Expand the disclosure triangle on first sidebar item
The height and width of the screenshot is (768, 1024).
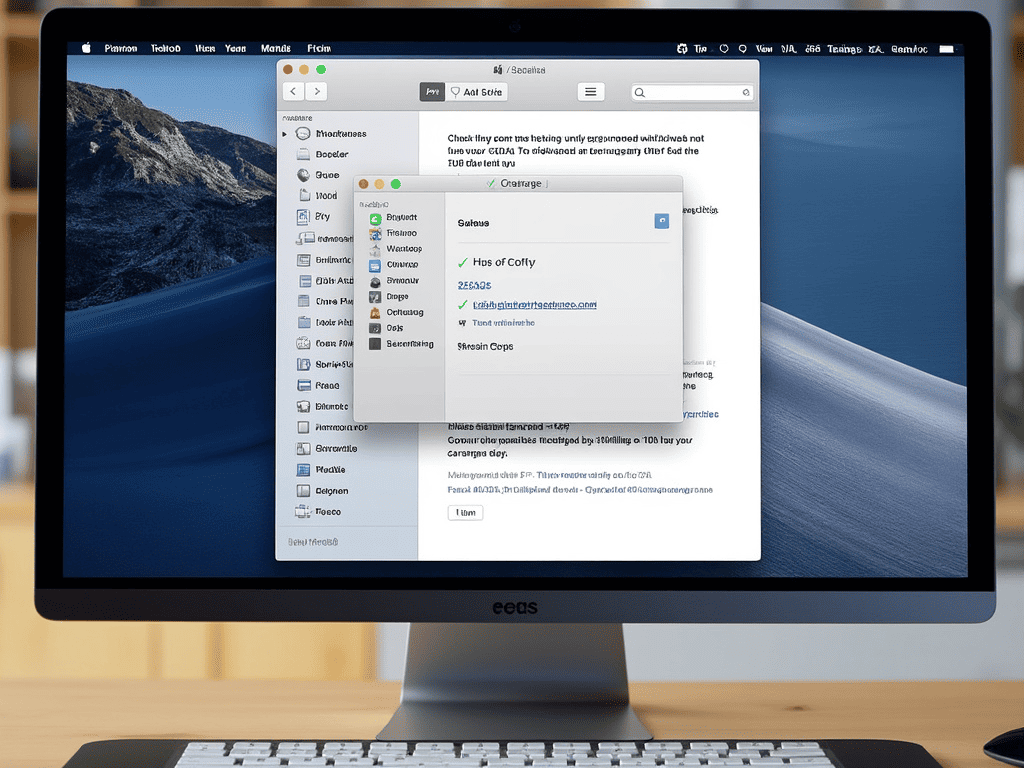tap(284, 134)
